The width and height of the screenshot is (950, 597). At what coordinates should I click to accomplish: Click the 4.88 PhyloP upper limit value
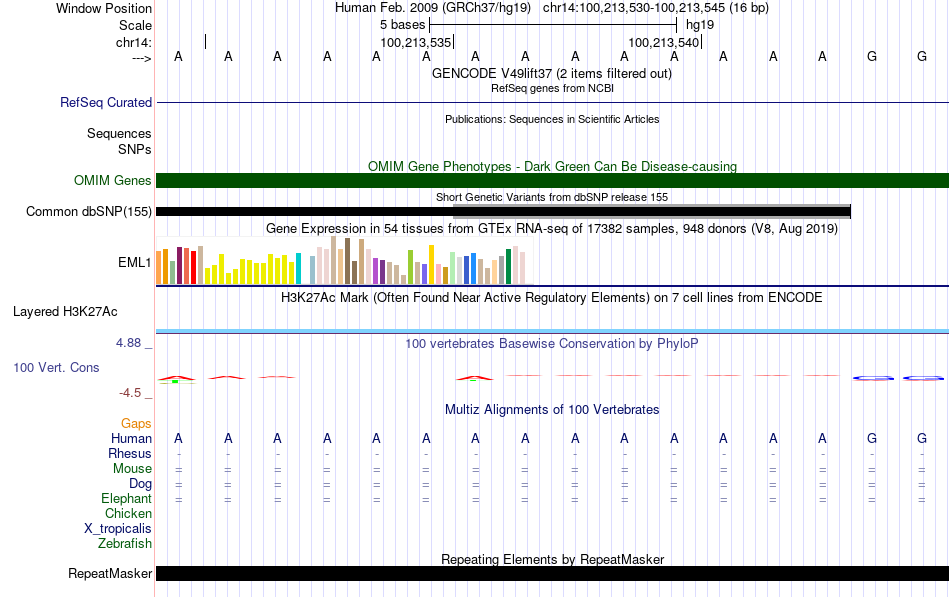click(x=128, y=343)
